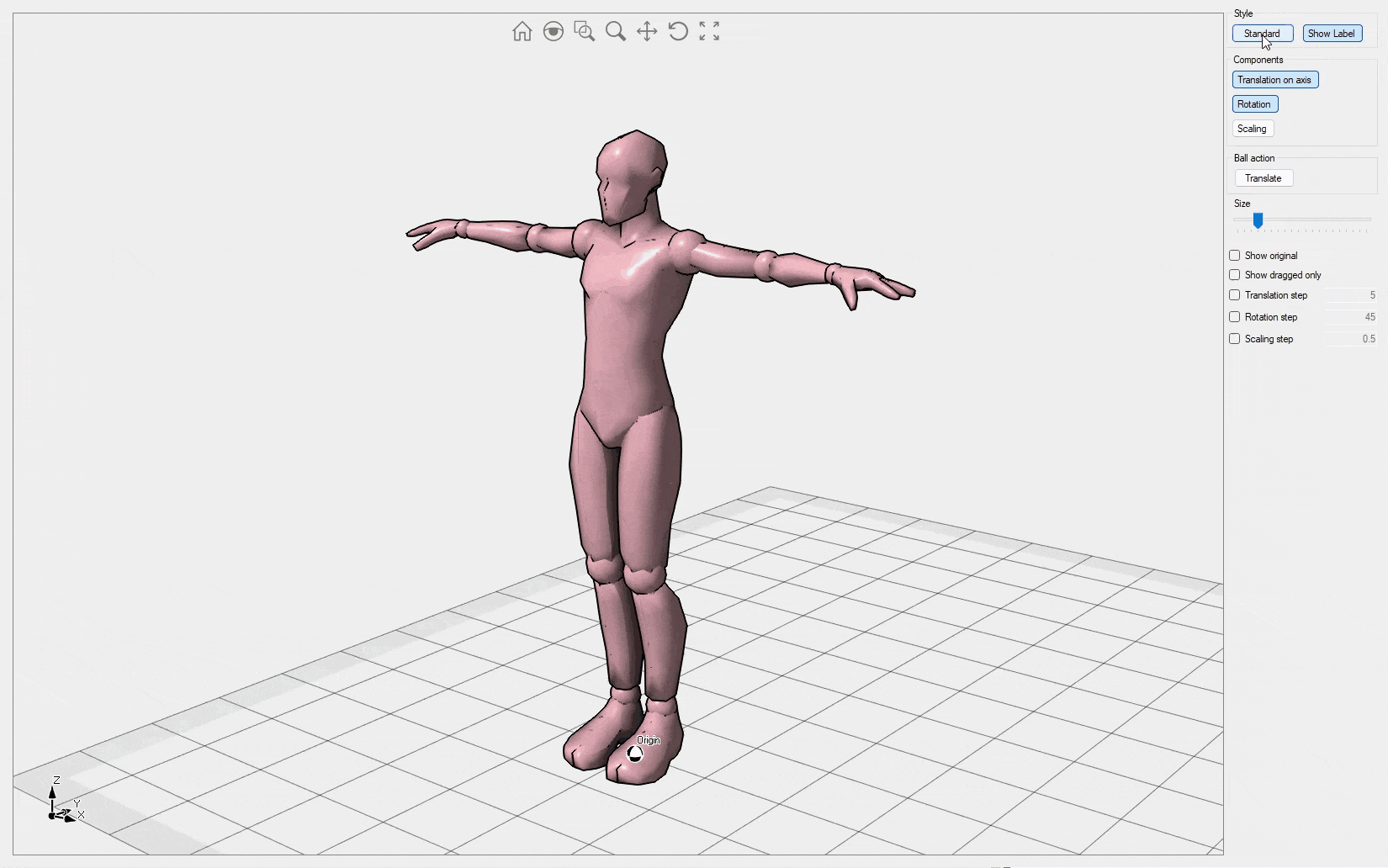Toggle Translation on axis component

pyautogui.click(x=1275, y=80)
